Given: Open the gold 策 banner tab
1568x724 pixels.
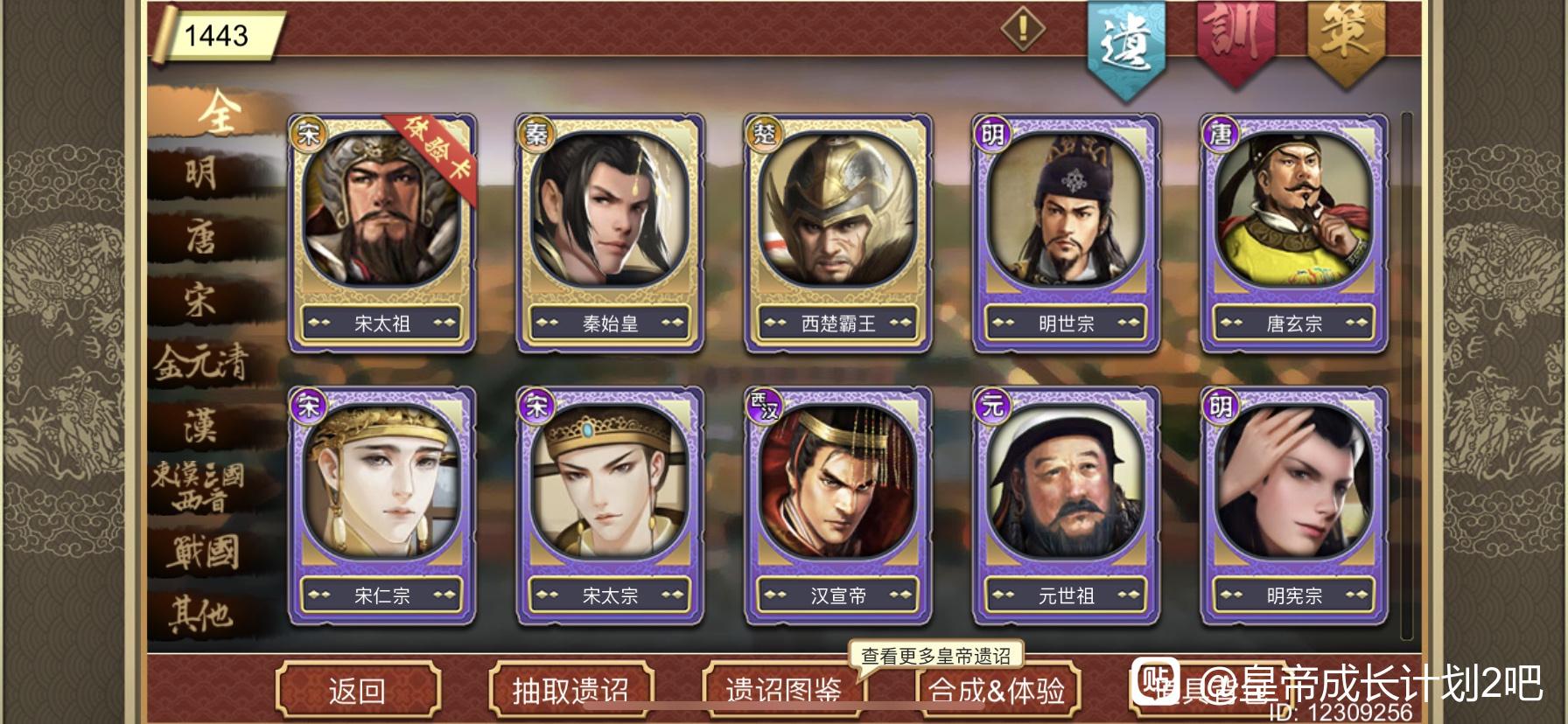Looking at the screenshot, I should point(1346,39).
